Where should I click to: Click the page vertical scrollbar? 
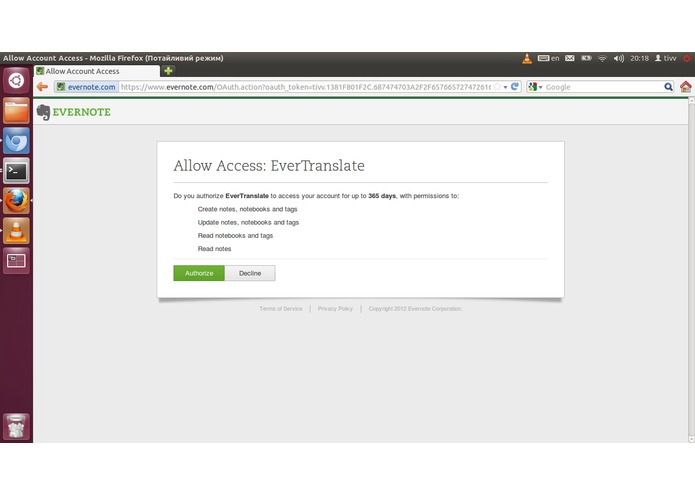(x=691, y=269)
